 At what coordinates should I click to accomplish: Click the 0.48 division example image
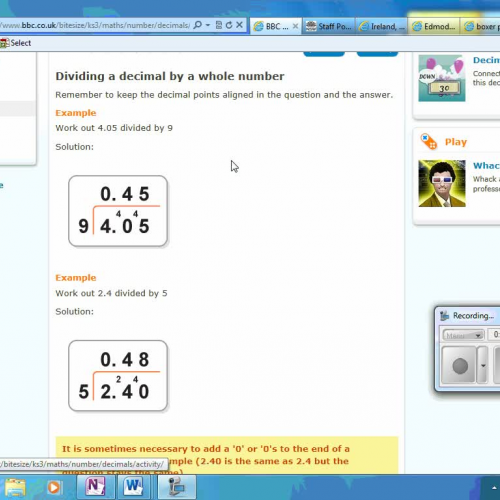click(x=118, y=376)
